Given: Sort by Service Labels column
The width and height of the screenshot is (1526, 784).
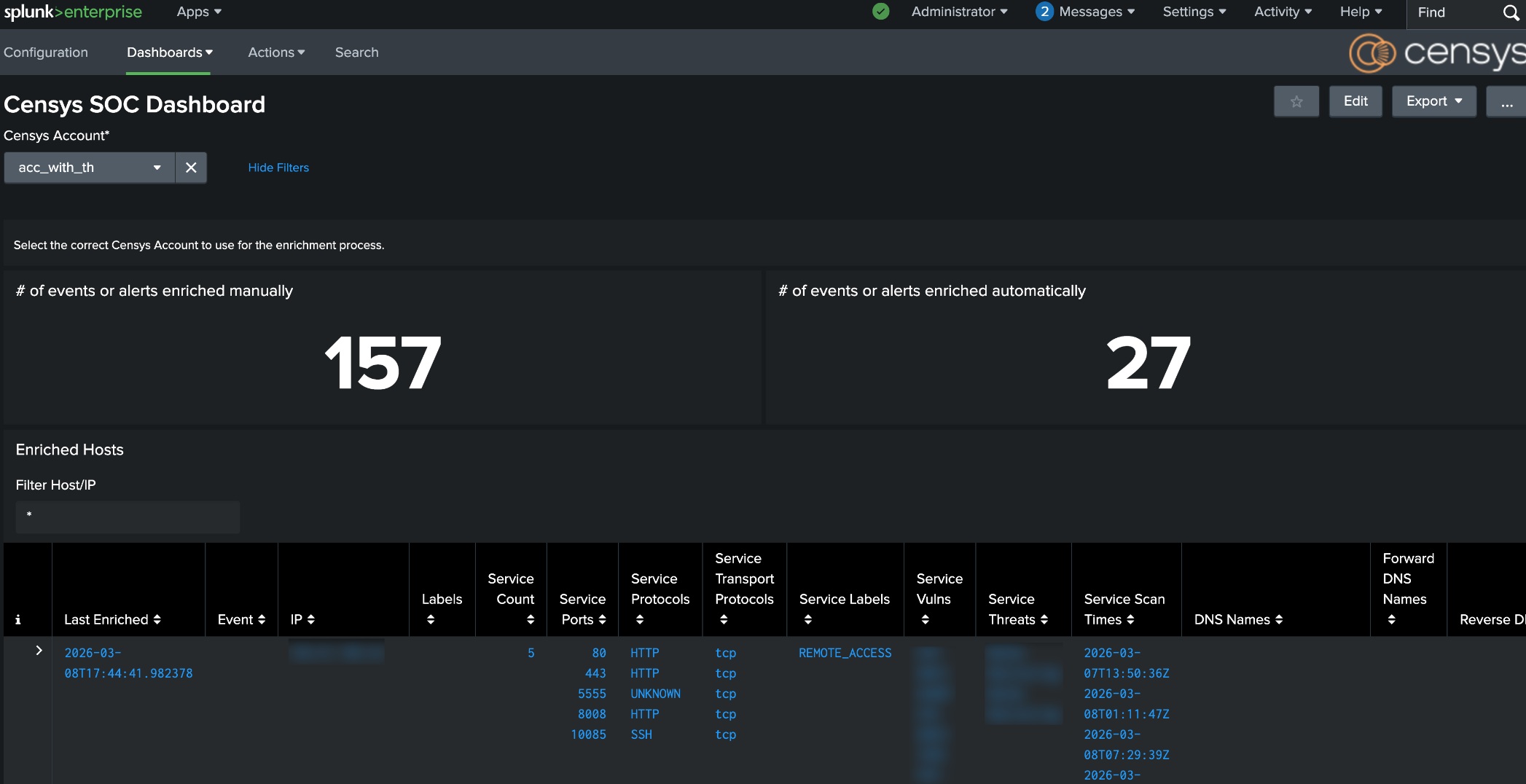Looking at the screenshot, I should [x=844, y=609].
